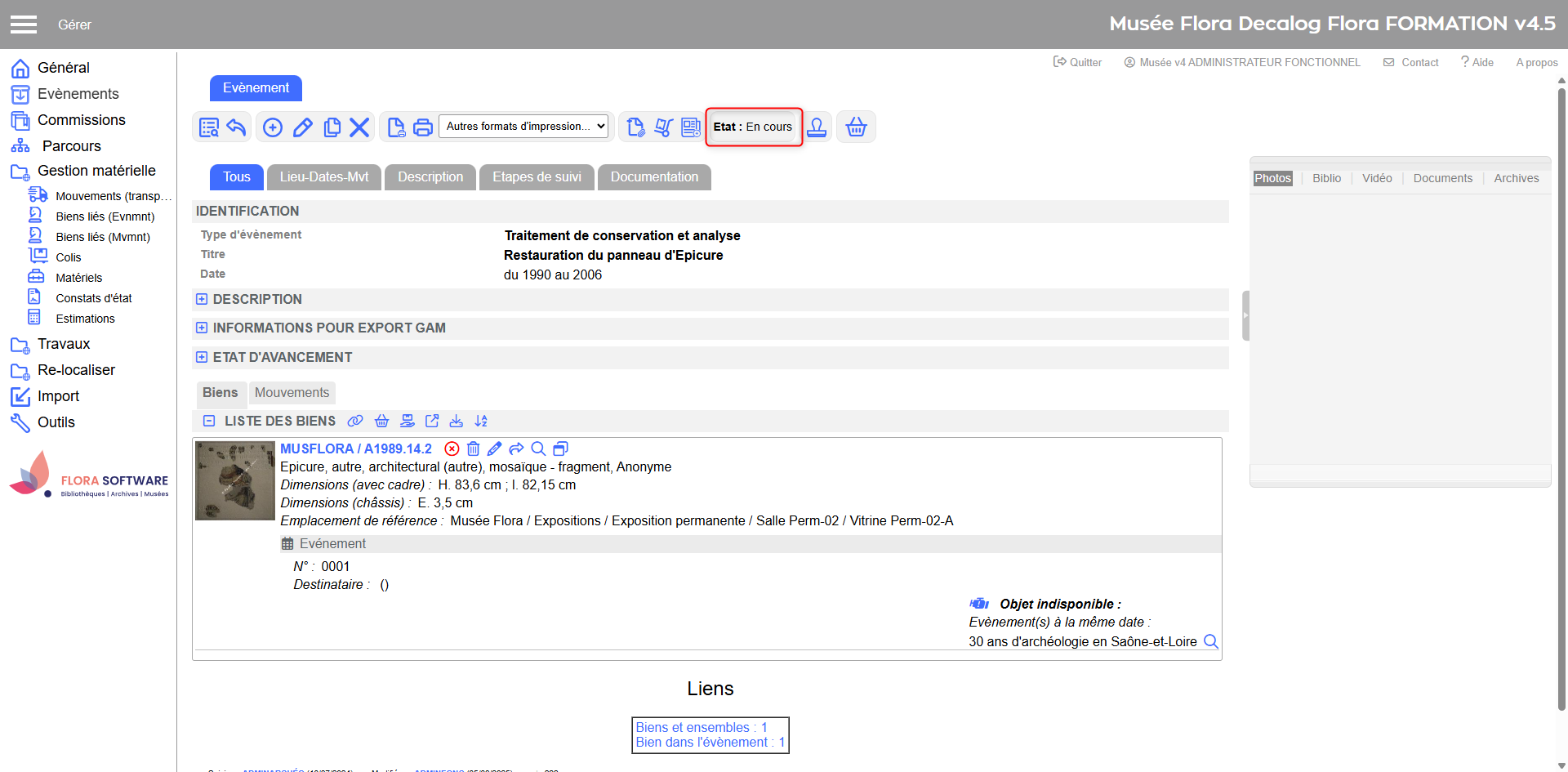1568x772 pixels.
Task: Click the mosaic fragment thumbnail image
Action: coord(235,480)
